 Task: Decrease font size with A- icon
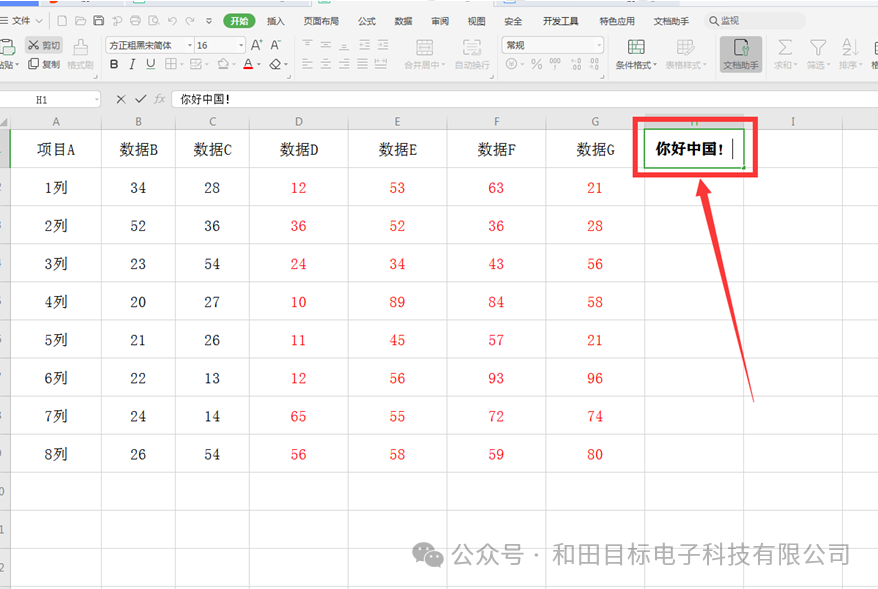pyautogui.click(x=275, y=45)
